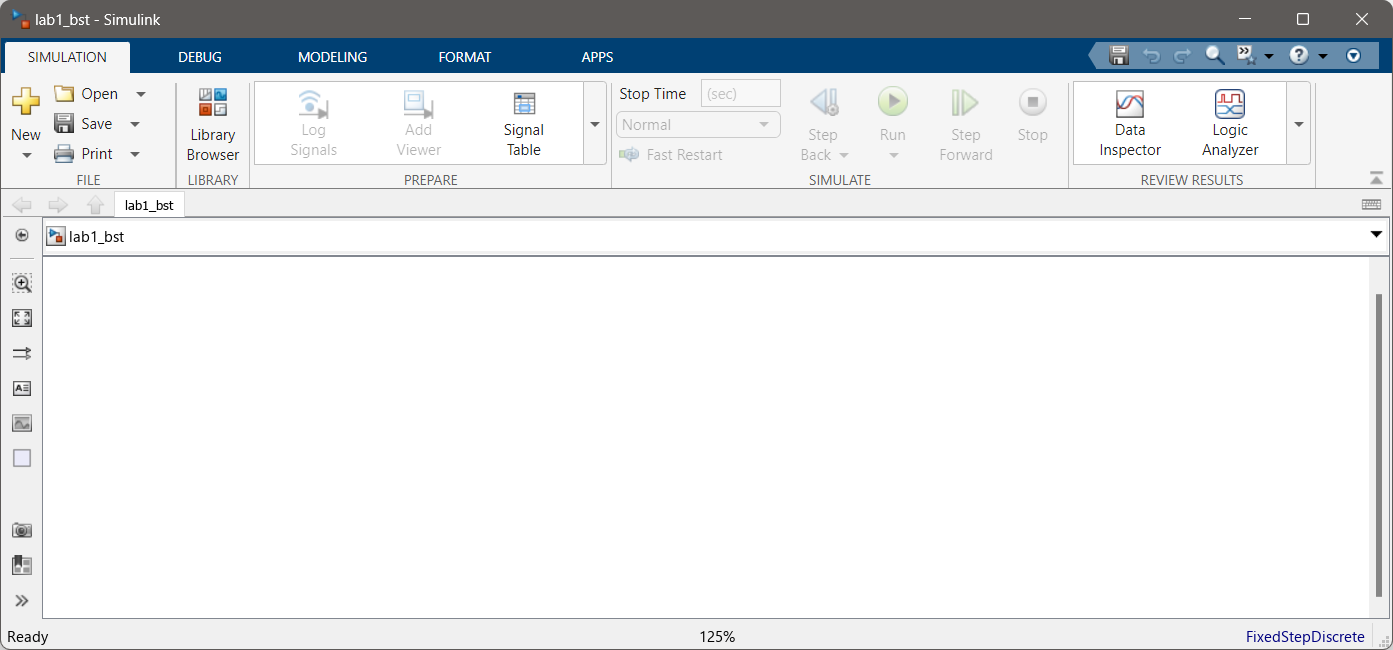Click the keyboard shortcuts icon

[x=1372, y=205]
